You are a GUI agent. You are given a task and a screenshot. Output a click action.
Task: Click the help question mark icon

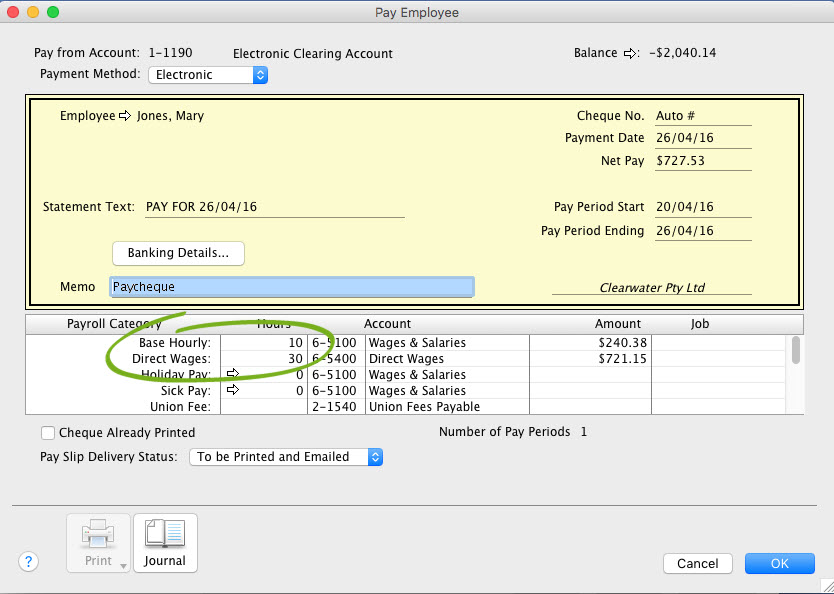coord(28,563)
